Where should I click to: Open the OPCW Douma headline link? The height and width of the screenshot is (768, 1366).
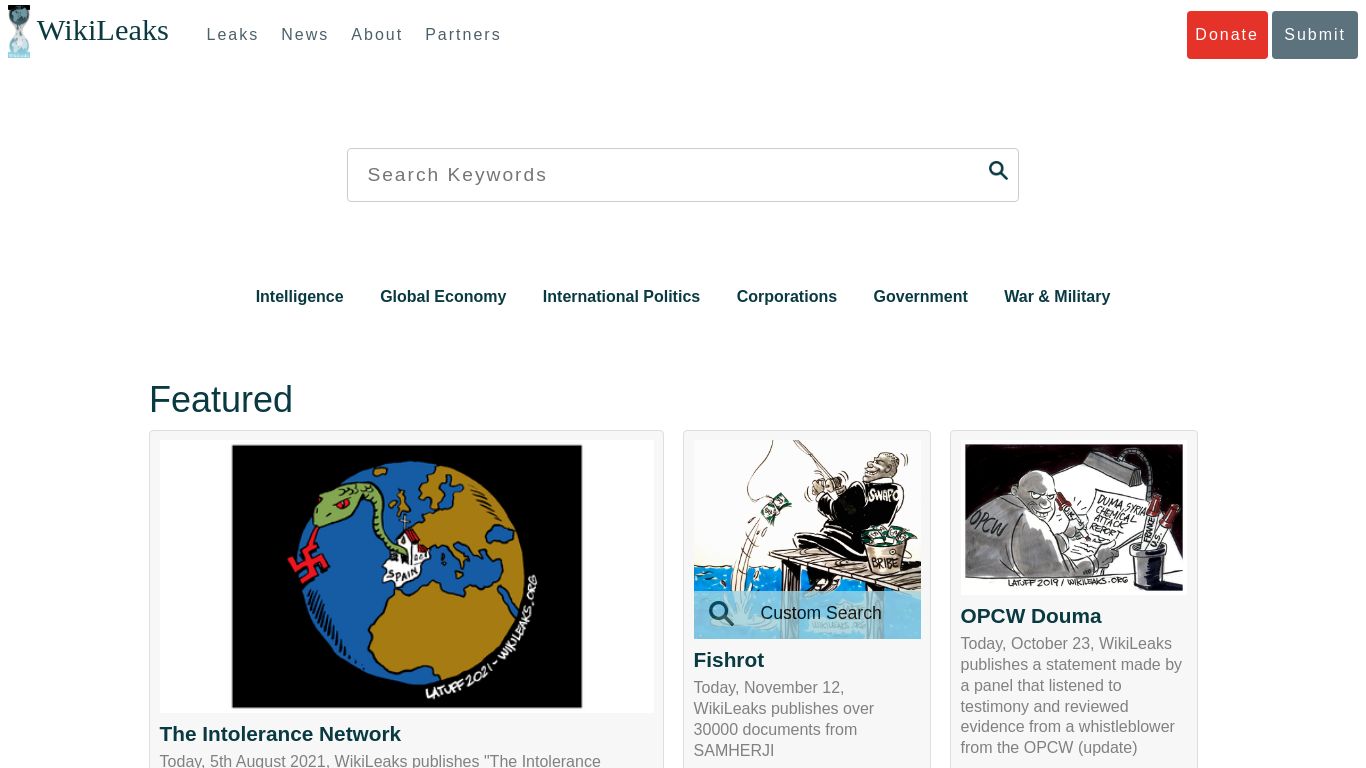1031,616
